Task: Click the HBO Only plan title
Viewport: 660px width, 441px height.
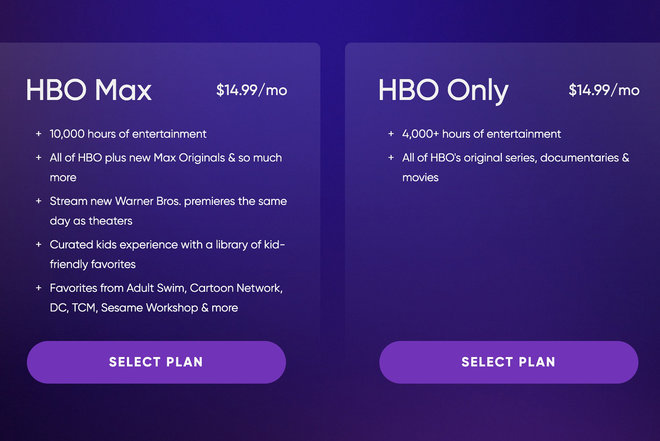Action: click(x=443, y=91)
